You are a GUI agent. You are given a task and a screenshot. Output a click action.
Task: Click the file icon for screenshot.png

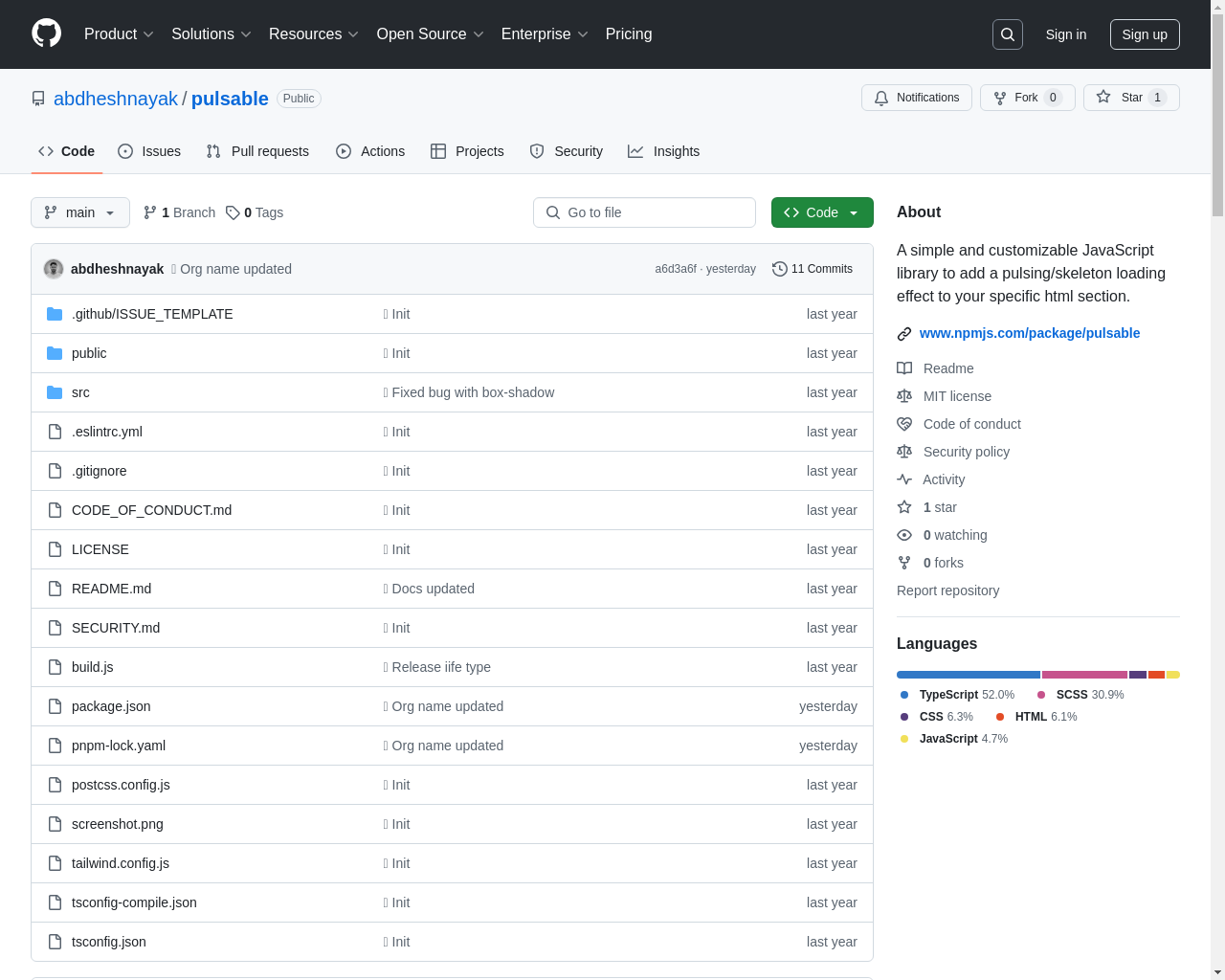(x=55, y=824)
